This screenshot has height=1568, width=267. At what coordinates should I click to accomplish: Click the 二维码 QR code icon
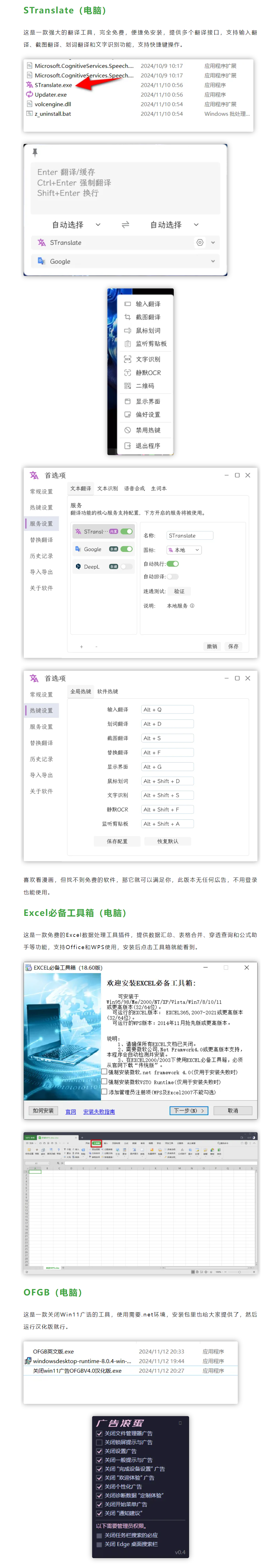(x=128, y=386)
